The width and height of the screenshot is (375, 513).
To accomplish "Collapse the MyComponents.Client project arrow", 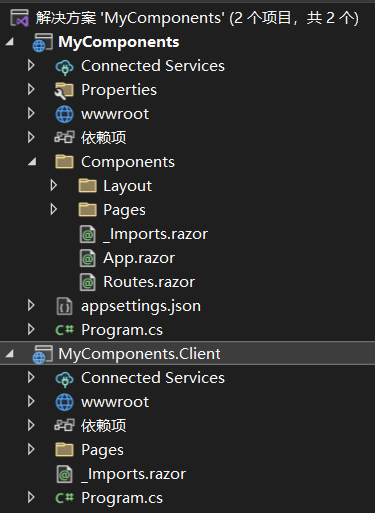I will click(10, 354).
